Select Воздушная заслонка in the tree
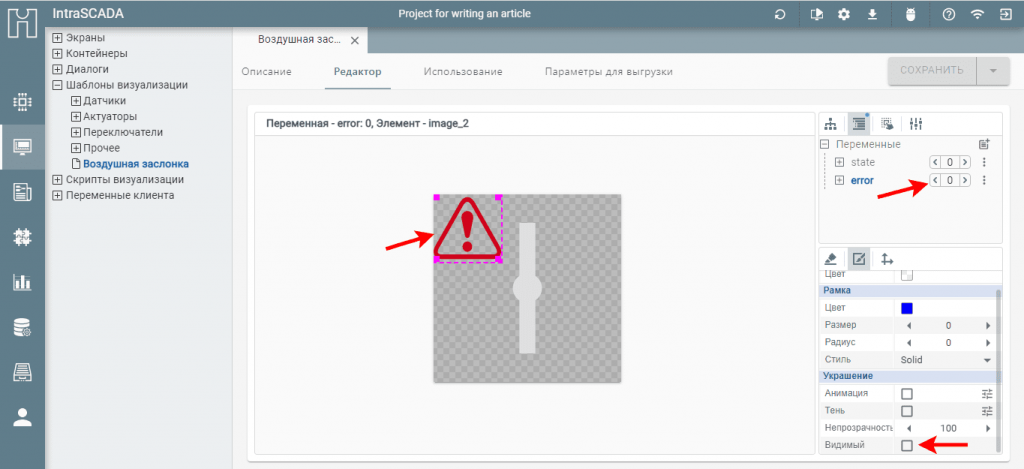The height and width of the screenshot is (469, 1024). pyautogui.click(x=136, y=164)
